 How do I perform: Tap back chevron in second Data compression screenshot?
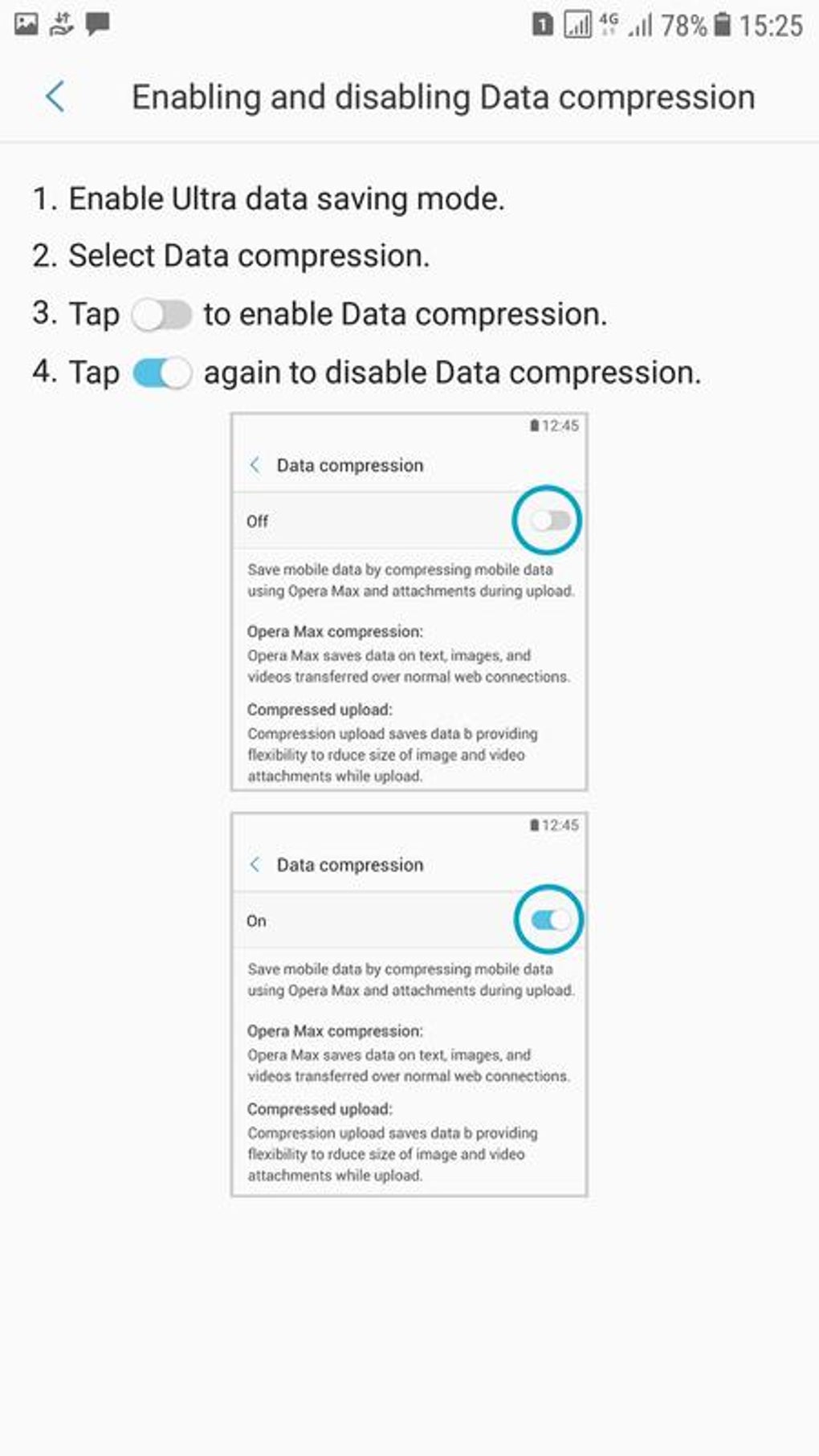pos(255,864)
